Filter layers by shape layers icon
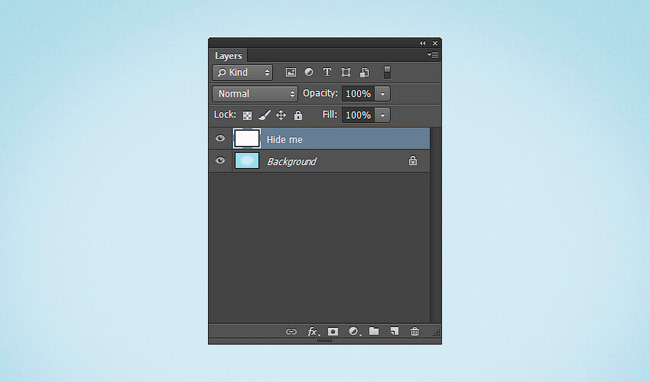This screenshot has width=650, height=382. (x=346, y=73)
